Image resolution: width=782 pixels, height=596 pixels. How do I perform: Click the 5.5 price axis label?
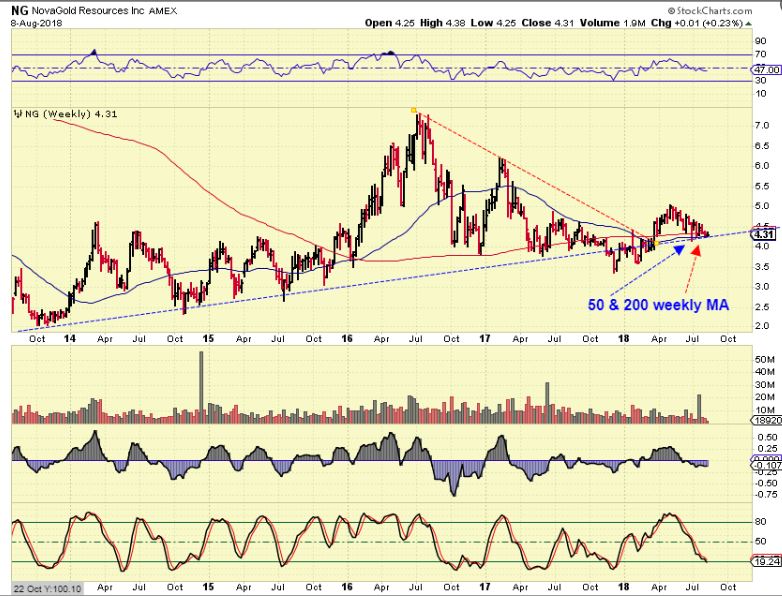(x=761, y=186)
